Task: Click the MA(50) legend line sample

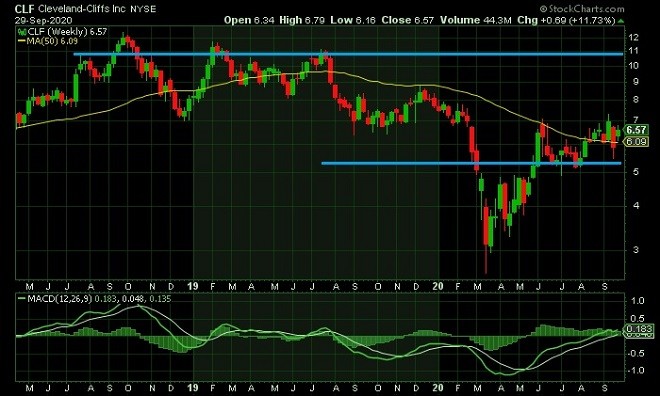Action: (x=22, y=41)
